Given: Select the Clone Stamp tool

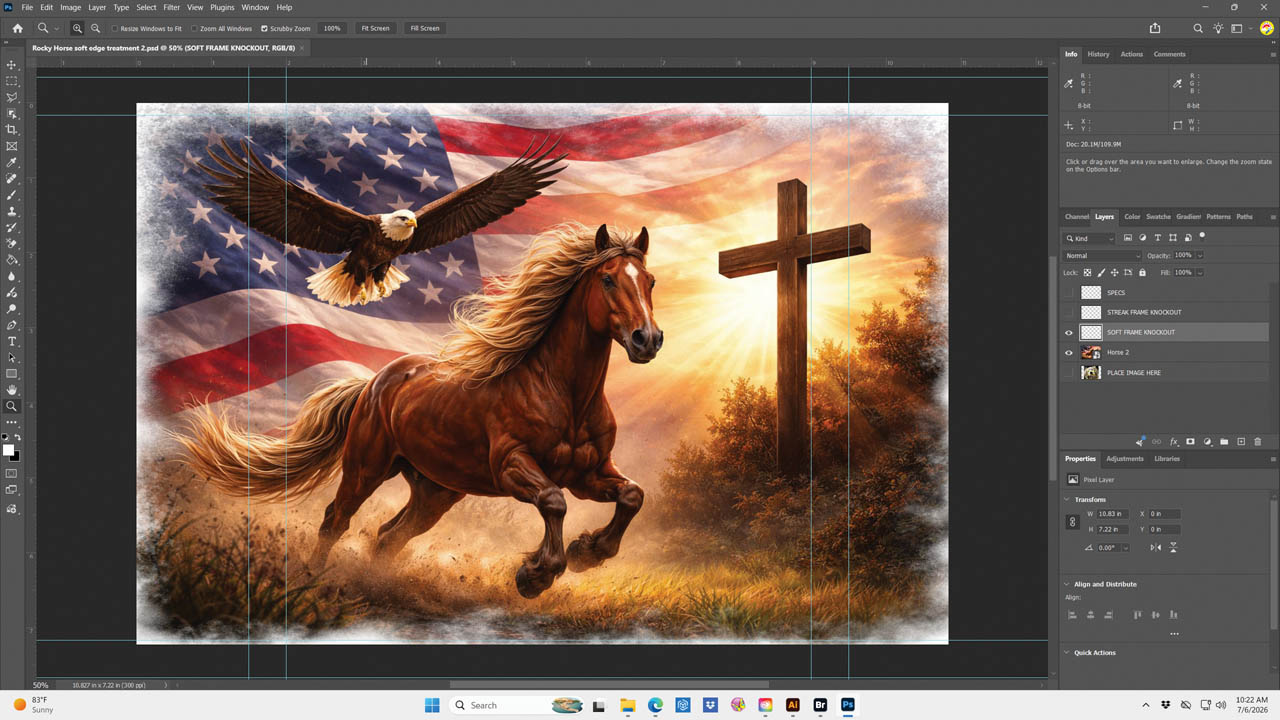Looking at the screenshot, I should (12, 211).
